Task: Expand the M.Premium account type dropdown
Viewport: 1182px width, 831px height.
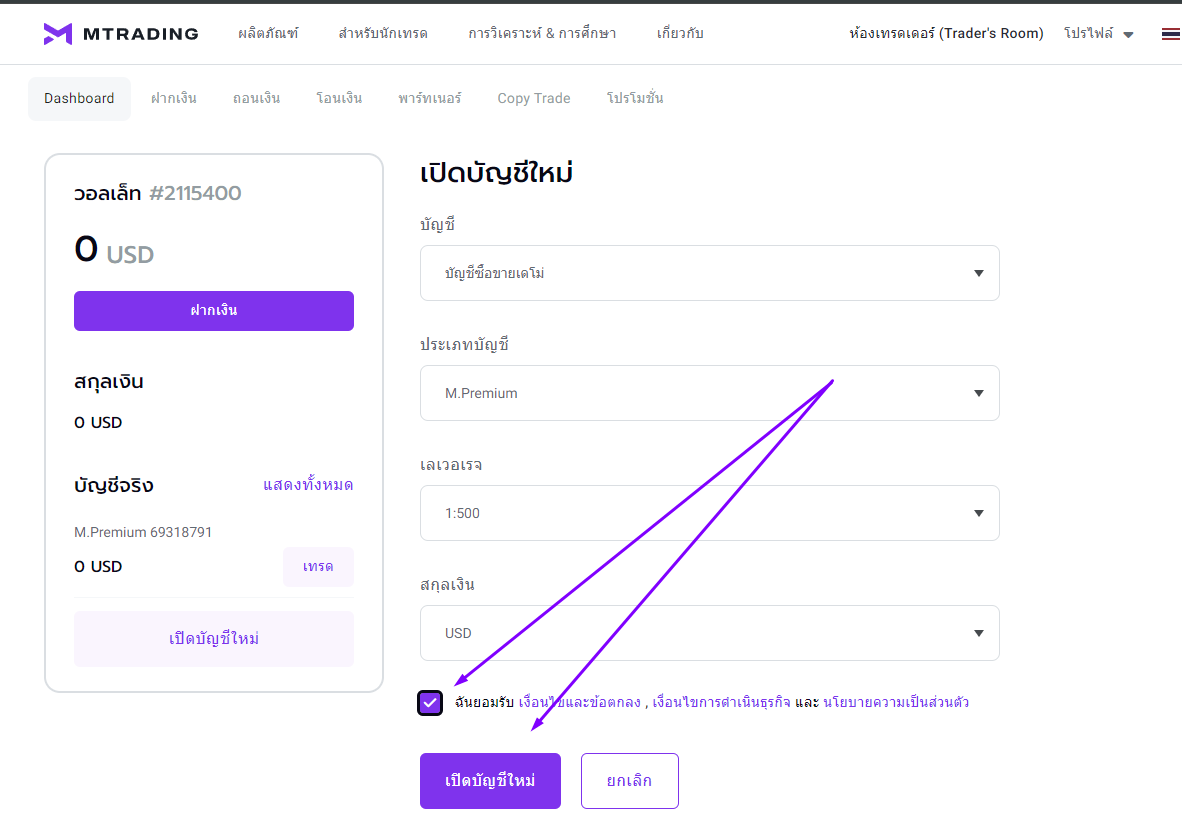Action: [709, 393]
